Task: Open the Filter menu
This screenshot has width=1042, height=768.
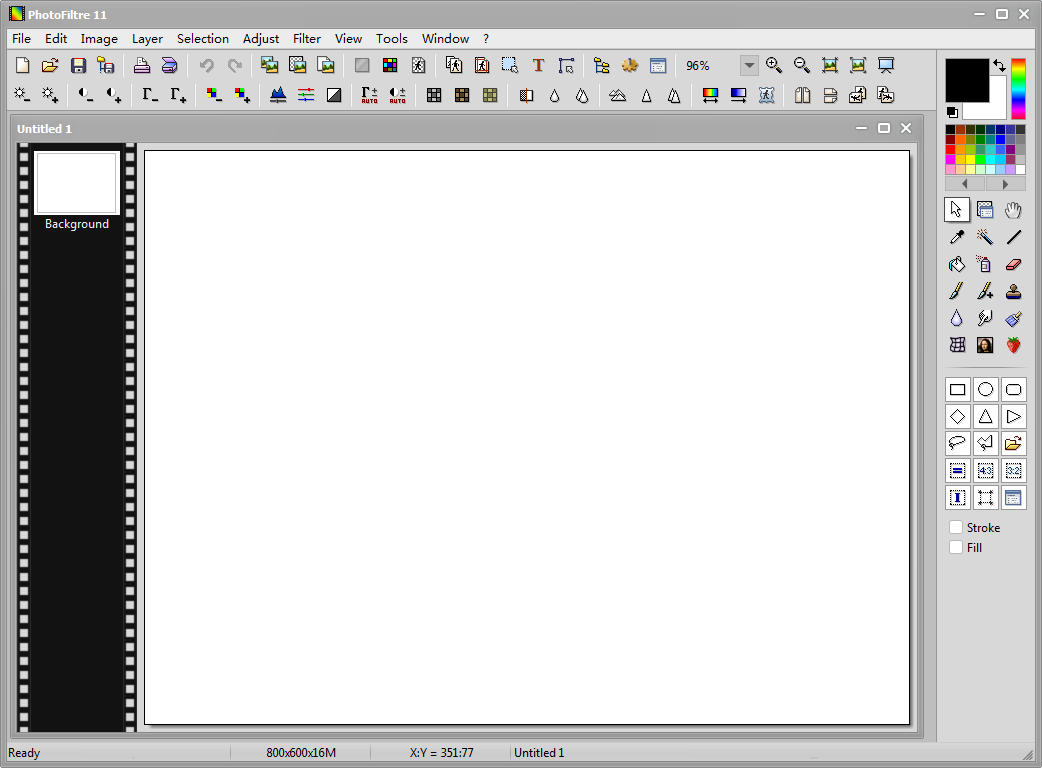Action: pos(306,39)
